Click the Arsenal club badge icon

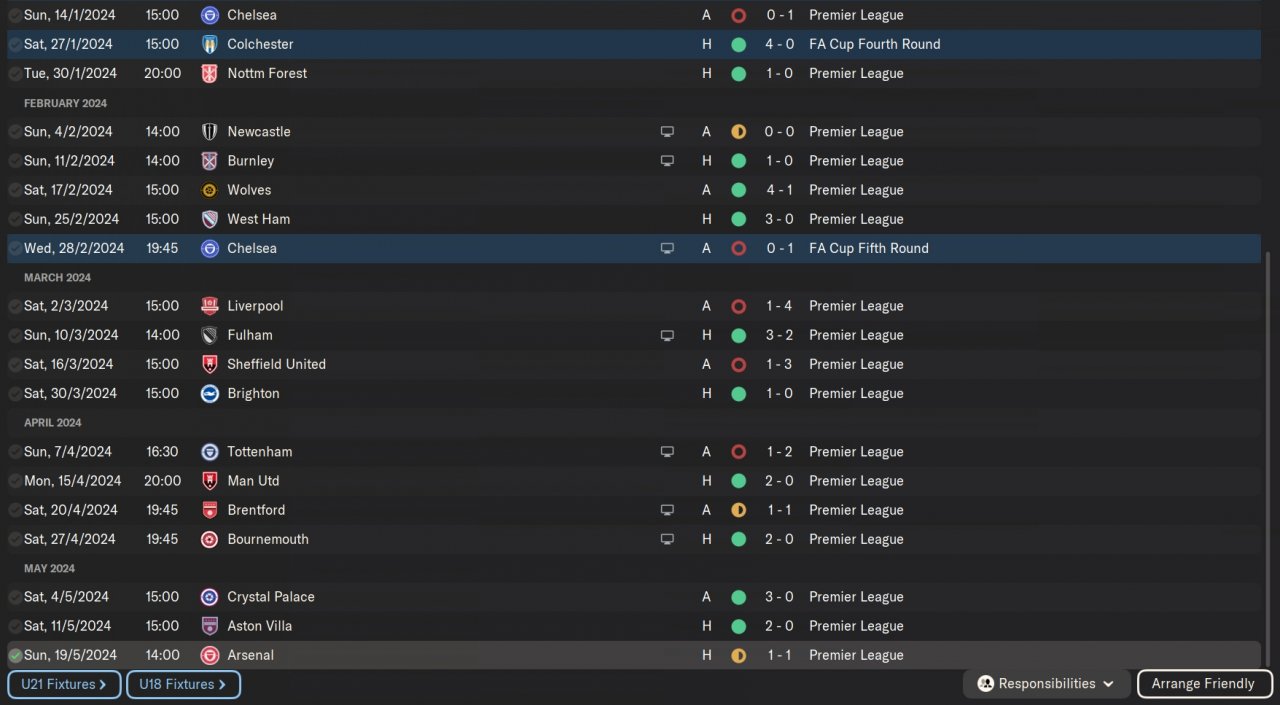pos(209,655)
